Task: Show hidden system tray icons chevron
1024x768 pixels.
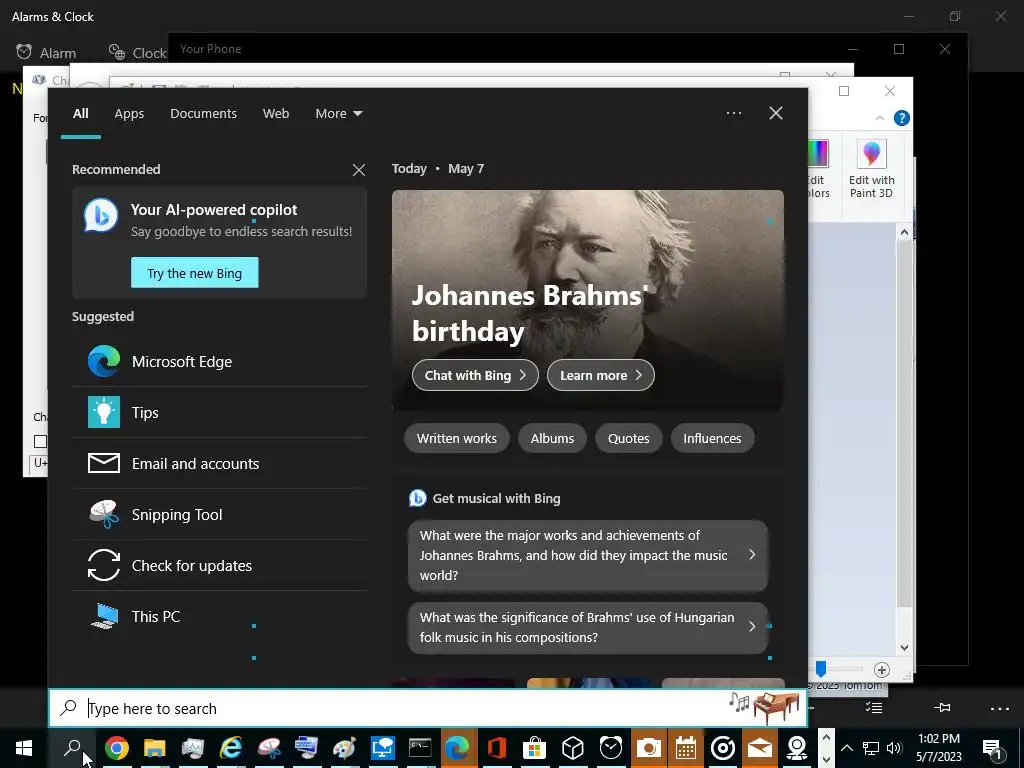Action: point(846,748)
